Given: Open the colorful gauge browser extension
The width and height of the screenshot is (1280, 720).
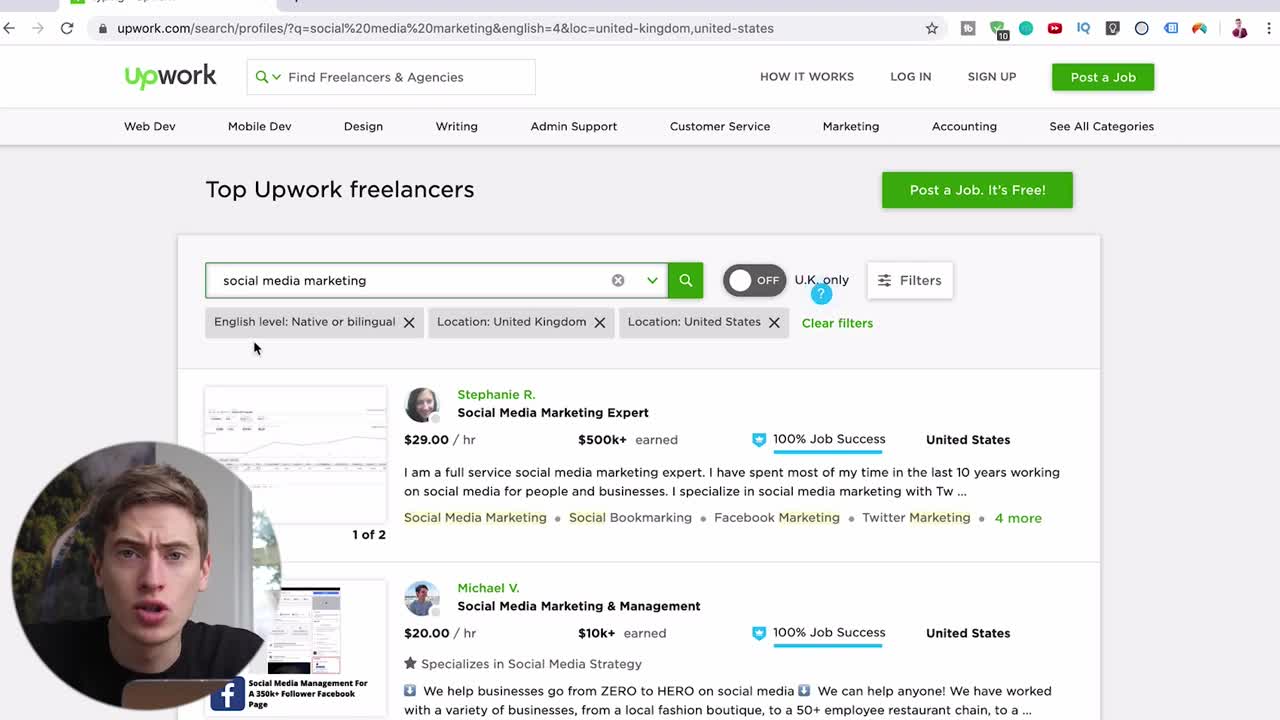Looking at the screenshot, I should click(1200, 28).
